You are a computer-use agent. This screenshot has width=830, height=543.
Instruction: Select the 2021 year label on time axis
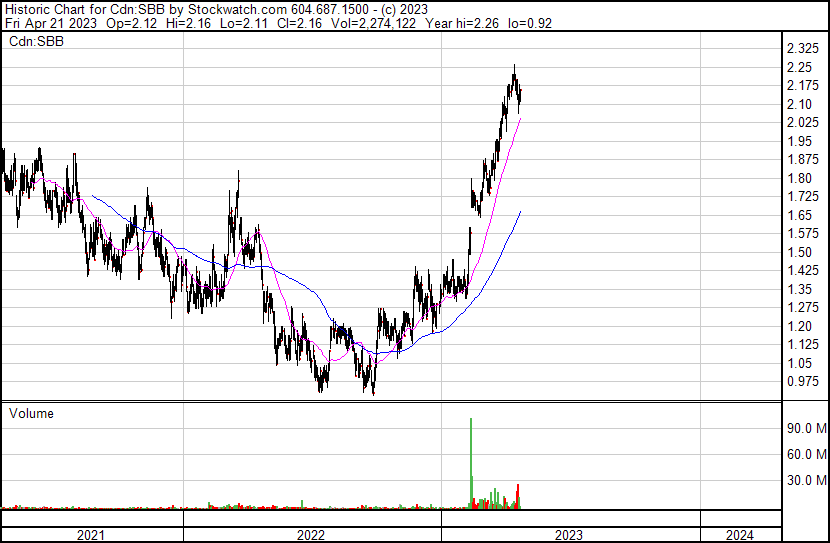pyautogui.click(x=92, y=535)
